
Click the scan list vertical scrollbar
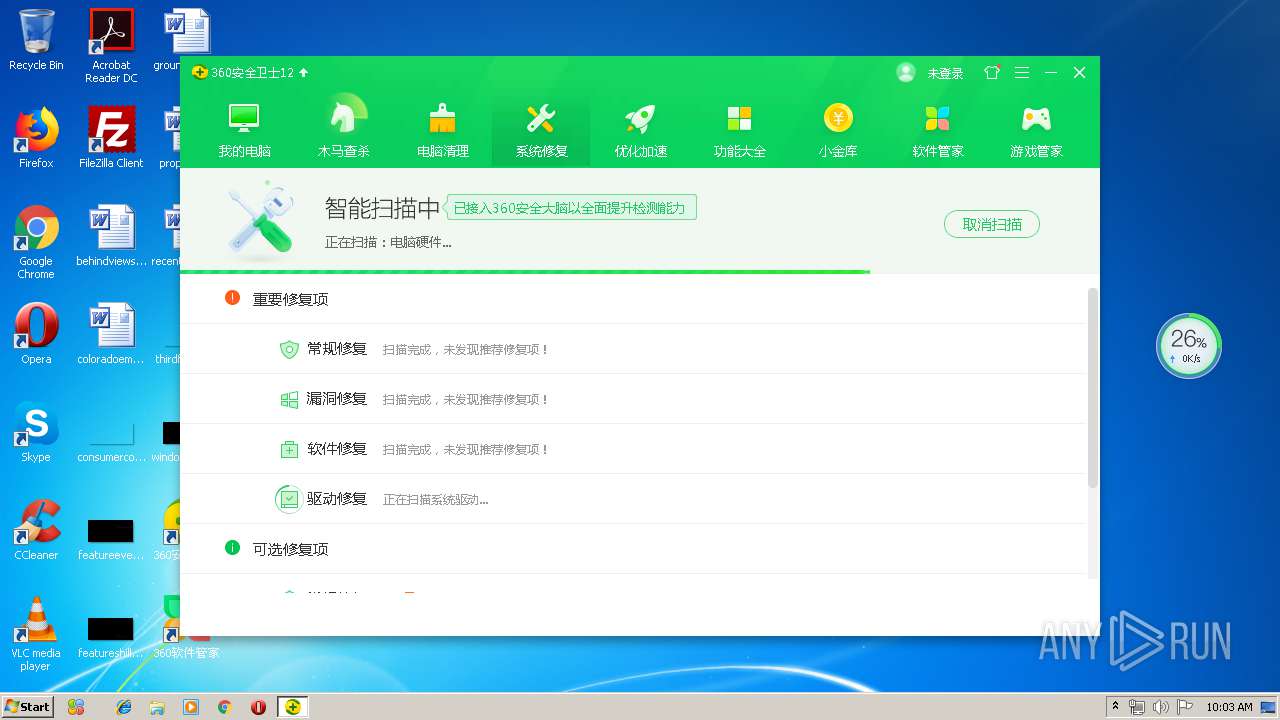coord(1093,388)
